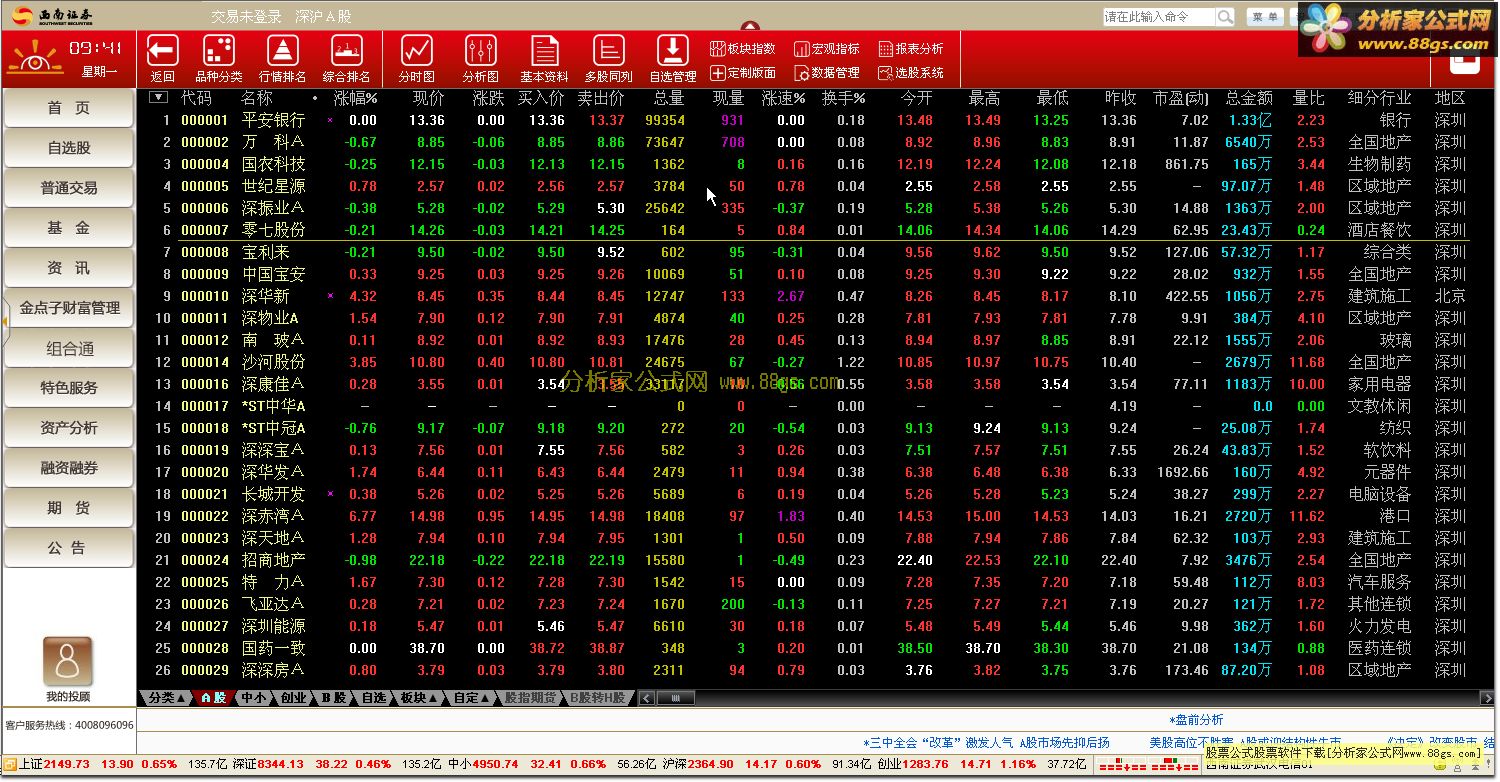Viewport: 1500px width, 782px height.
Task: Click the horizontal scrollbar thumb
Action: 676,698
